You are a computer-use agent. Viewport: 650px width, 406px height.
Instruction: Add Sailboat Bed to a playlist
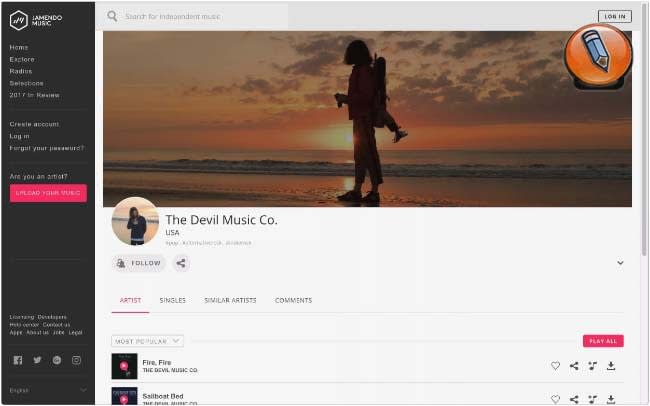pyautogui.click(x=593, y=399)
